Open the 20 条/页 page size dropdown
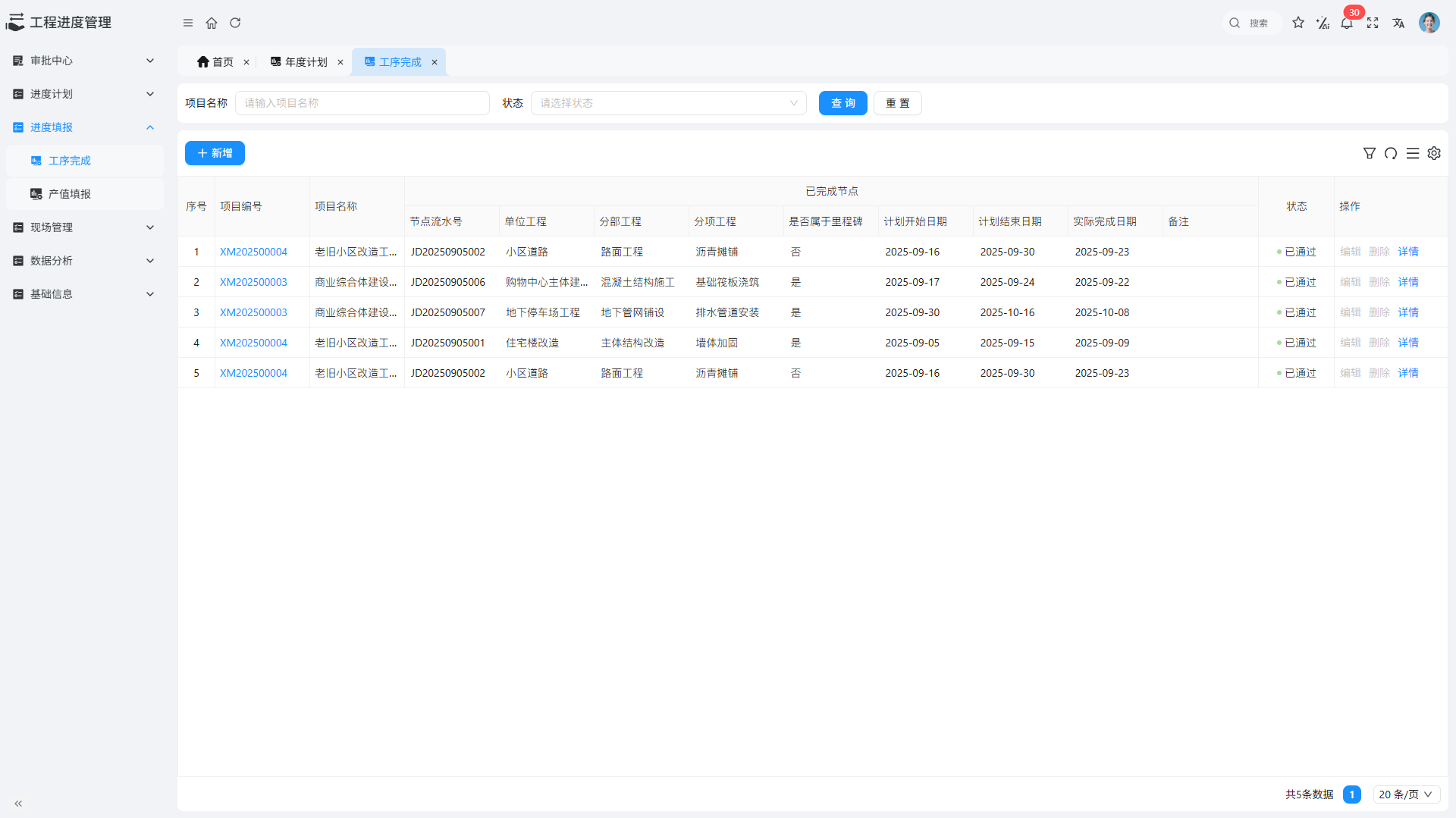This screenshot has height=818, width=1456. click(x=1406, y=794)
